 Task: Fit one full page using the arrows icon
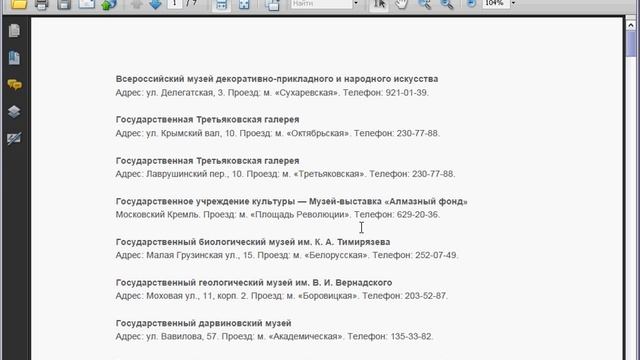click(x=244, y=4)
